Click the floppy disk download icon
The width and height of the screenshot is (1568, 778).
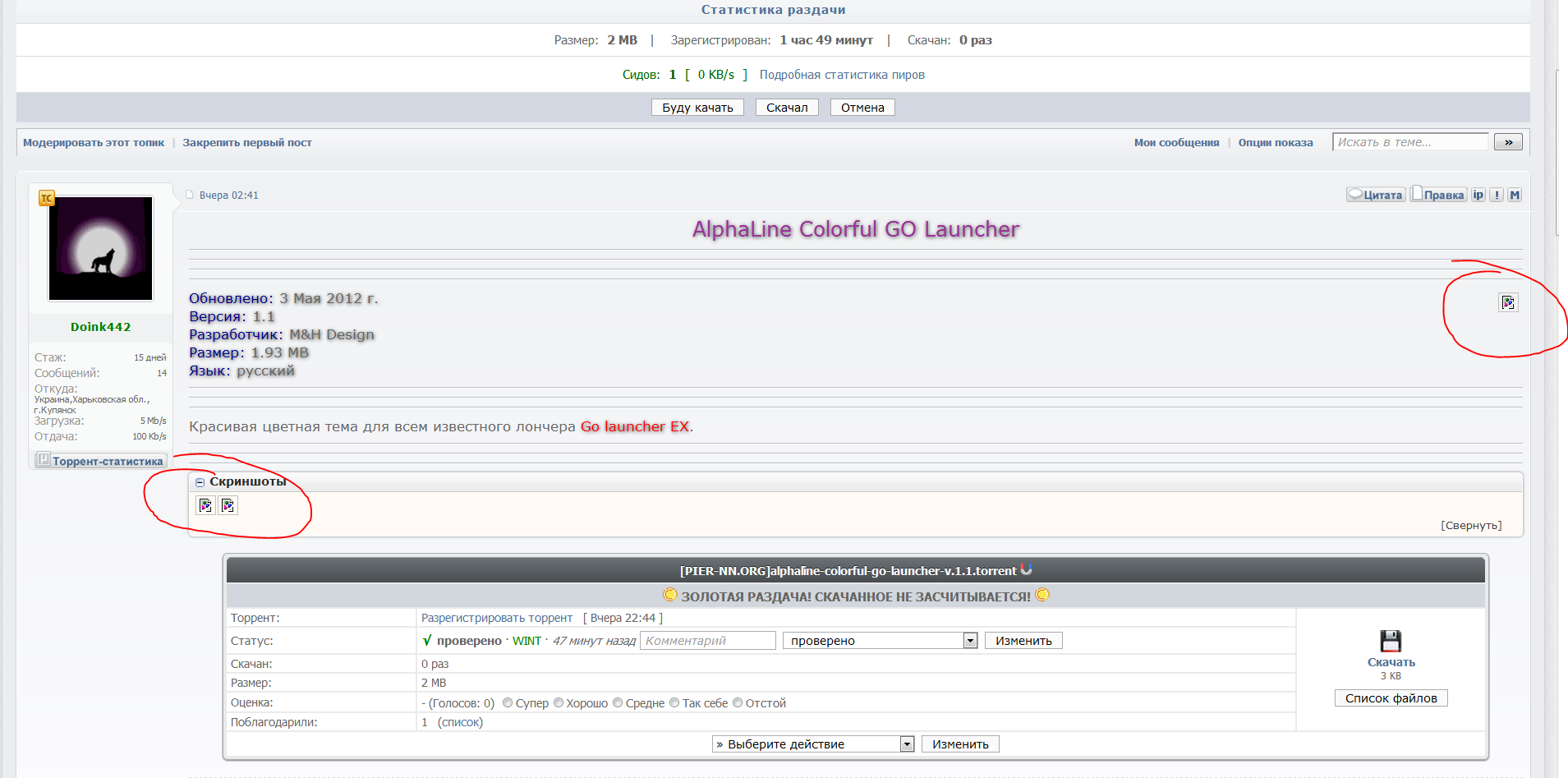point(1391,641)
